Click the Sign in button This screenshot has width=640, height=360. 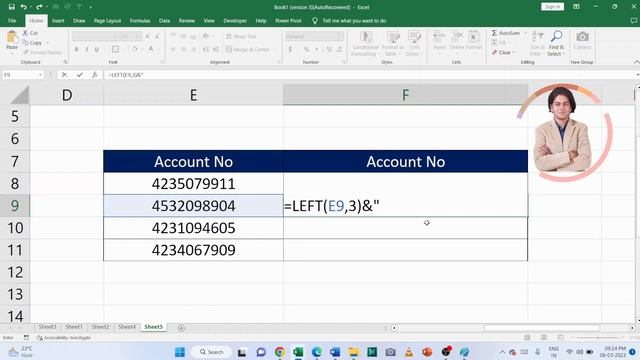click(552, 7)
